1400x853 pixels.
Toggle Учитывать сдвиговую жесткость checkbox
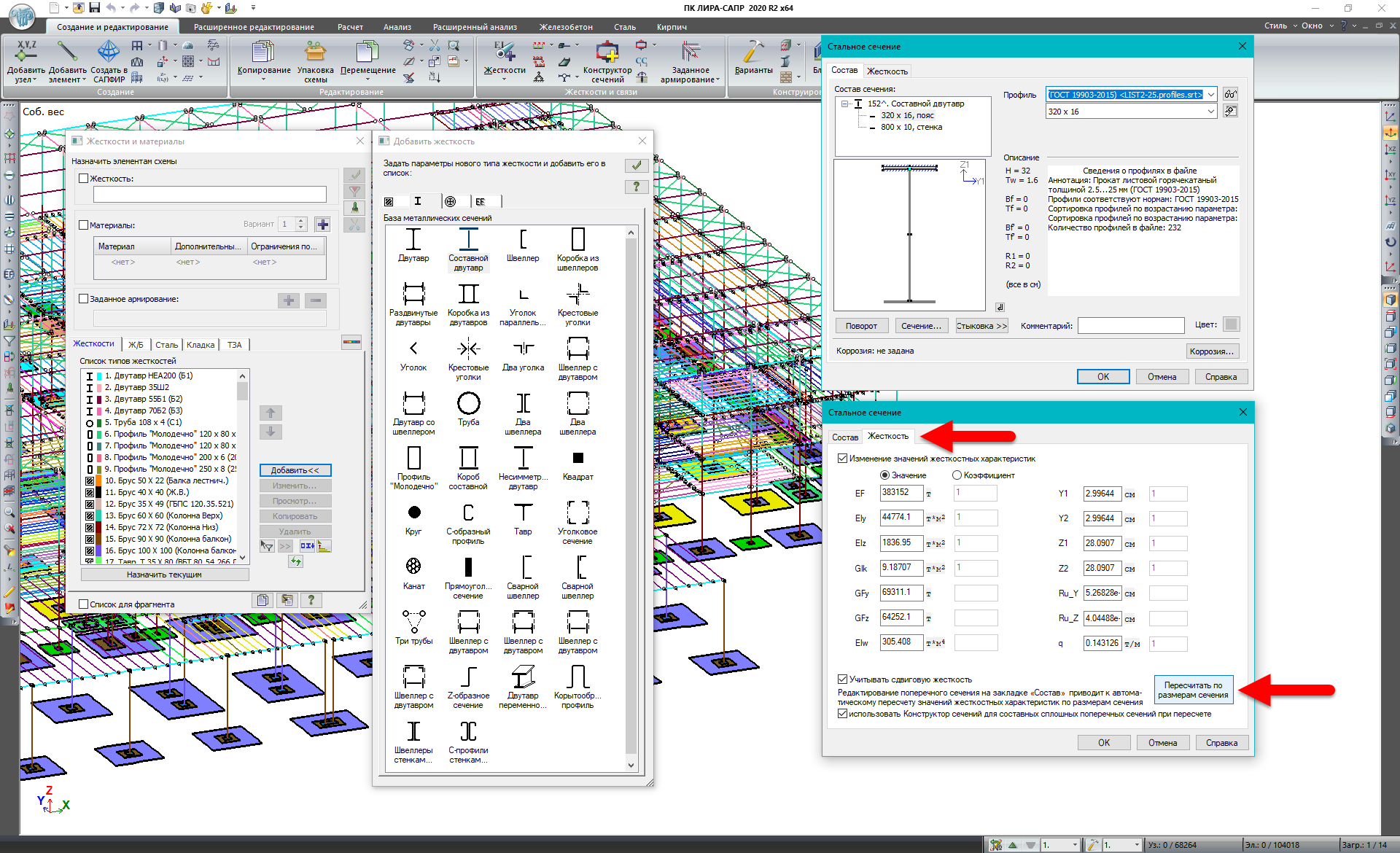843,679
